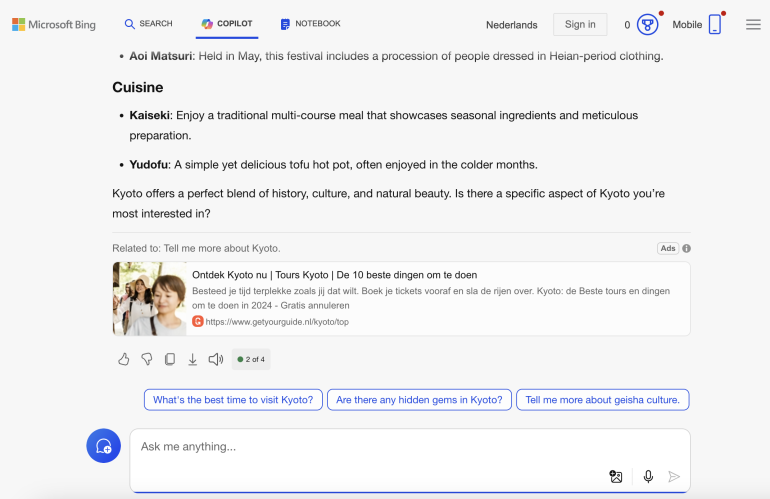The width and height of the screenshot is (770, 499).
Task: Click the Copilot colorful logo icon
Action: click(207, 24)
